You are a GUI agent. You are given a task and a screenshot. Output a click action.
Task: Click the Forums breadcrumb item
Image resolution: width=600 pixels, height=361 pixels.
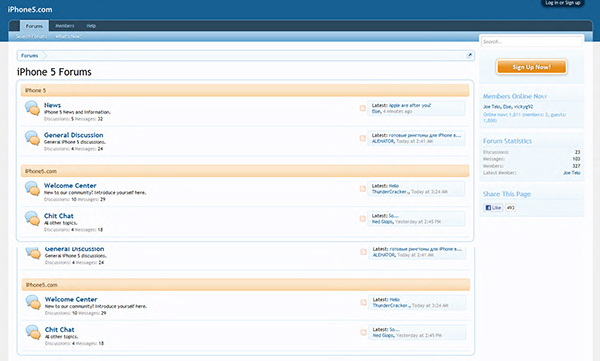[x=29, y=56]
